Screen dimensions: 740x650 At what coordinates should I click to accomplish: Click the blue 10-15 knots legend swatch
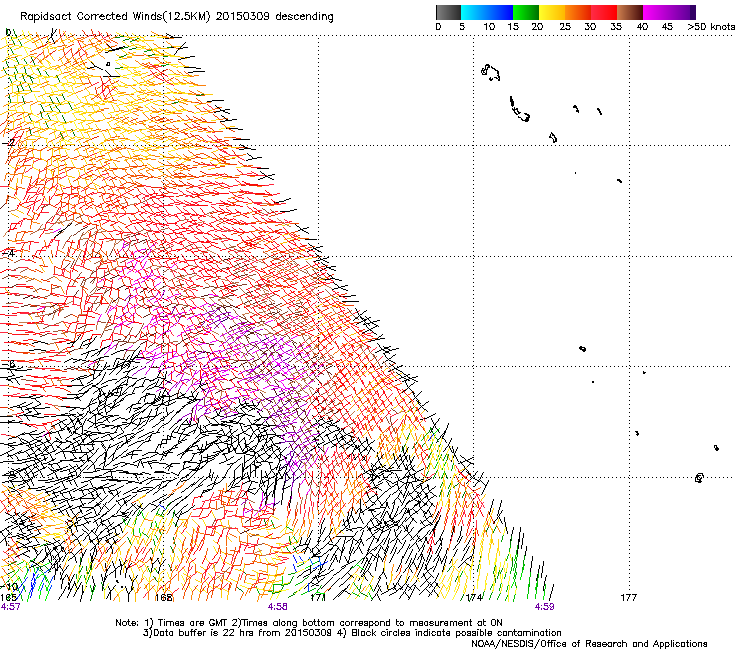(x=500, y=12)
